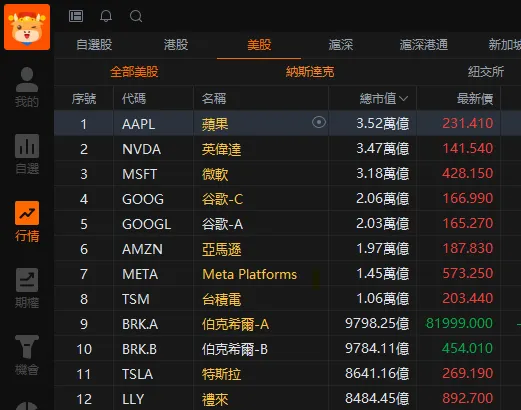Viewport: 521px width, 410px height.
Task: Switch to the 滬深 tab
Action: (x=341, y=45)
